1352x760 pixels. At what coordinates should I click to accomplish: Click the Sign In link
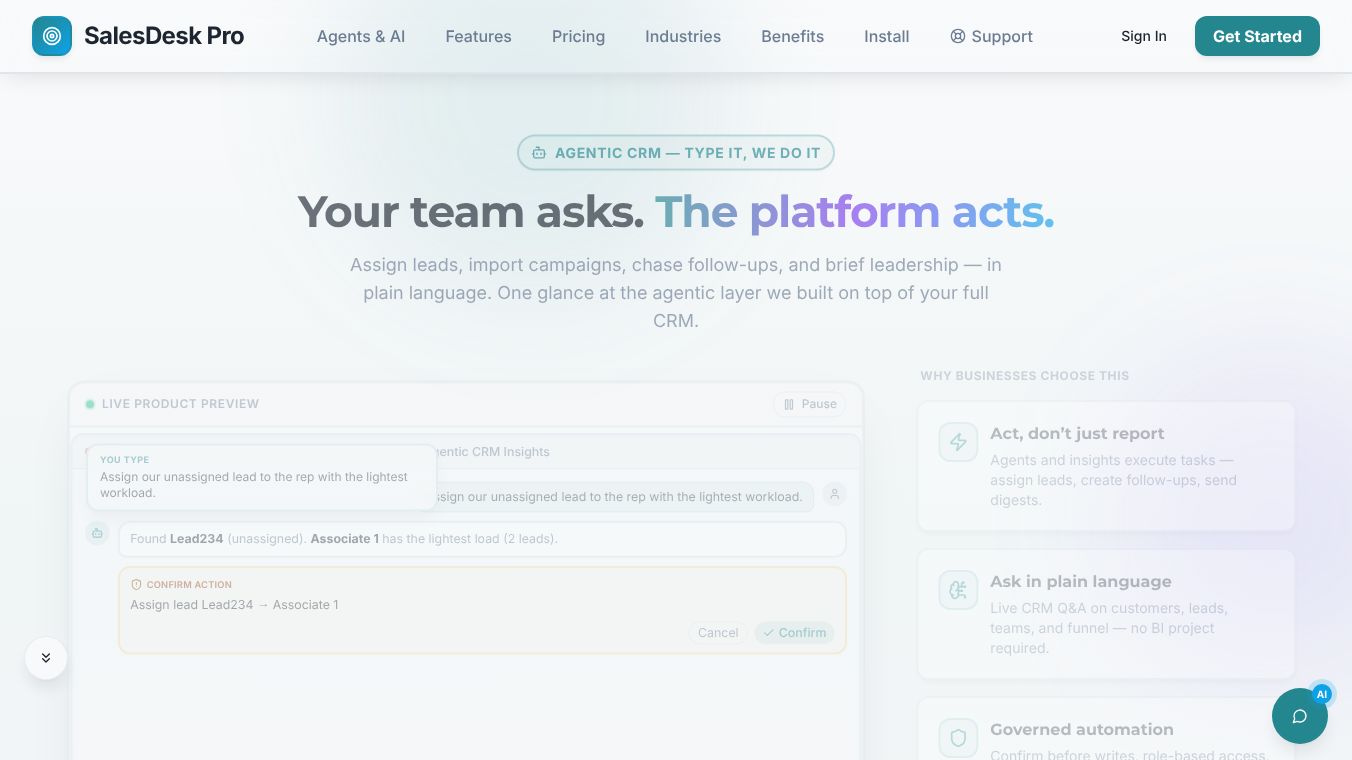[x=1143, y=36]
